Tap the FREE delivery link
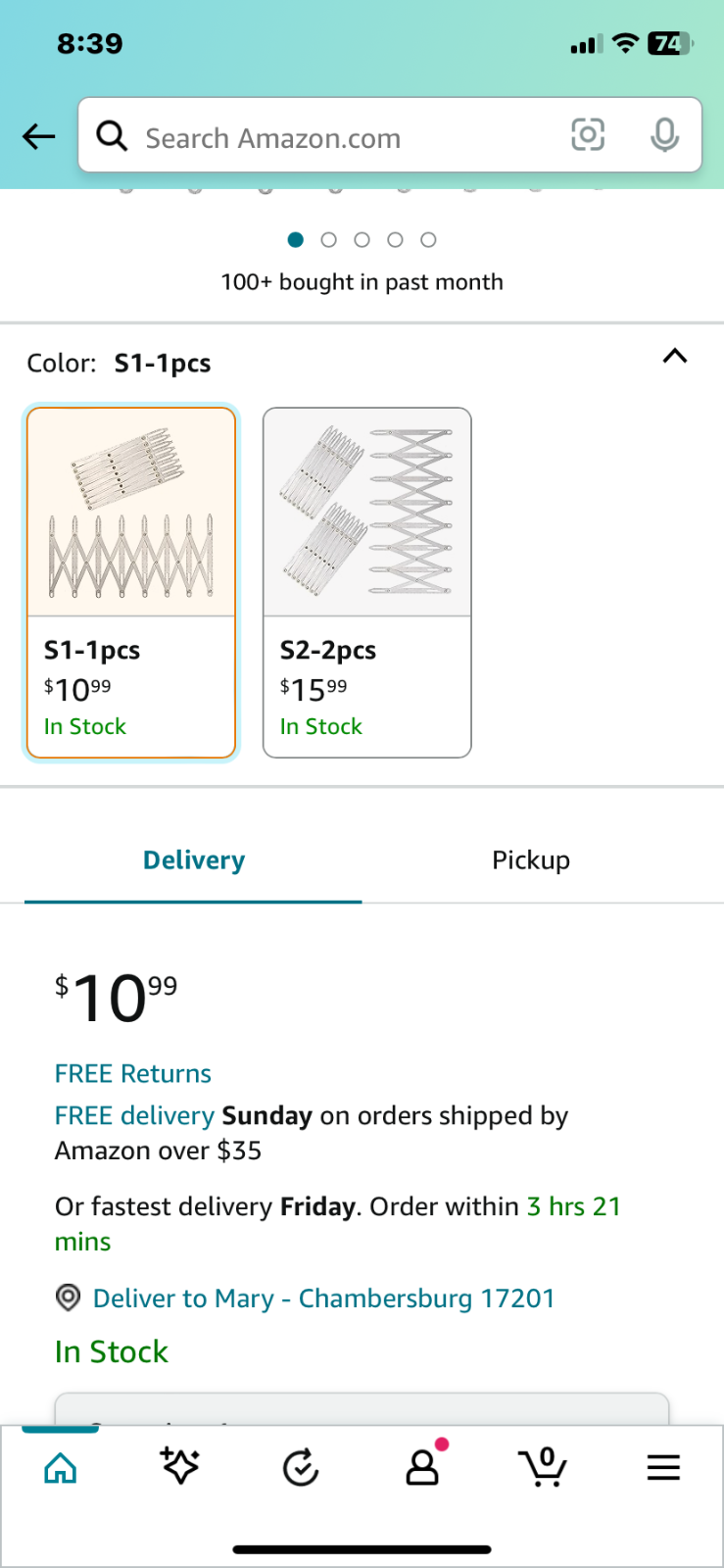Image resolution: width=724 pixels, height=1568 pixels. tap(134, 1116)
